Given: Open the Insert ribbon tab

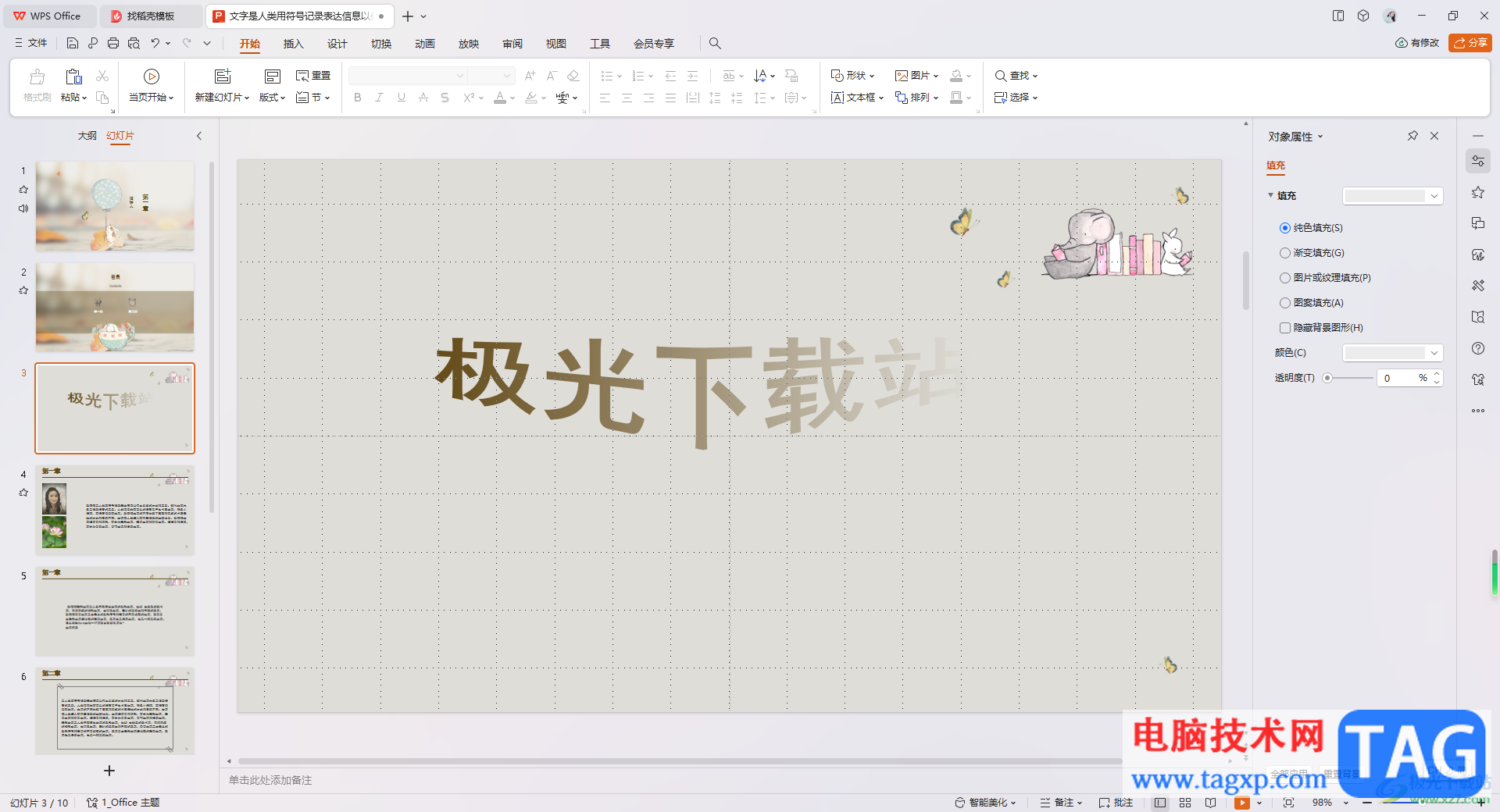Looking at the screenshot, I should tap(293, 44).
